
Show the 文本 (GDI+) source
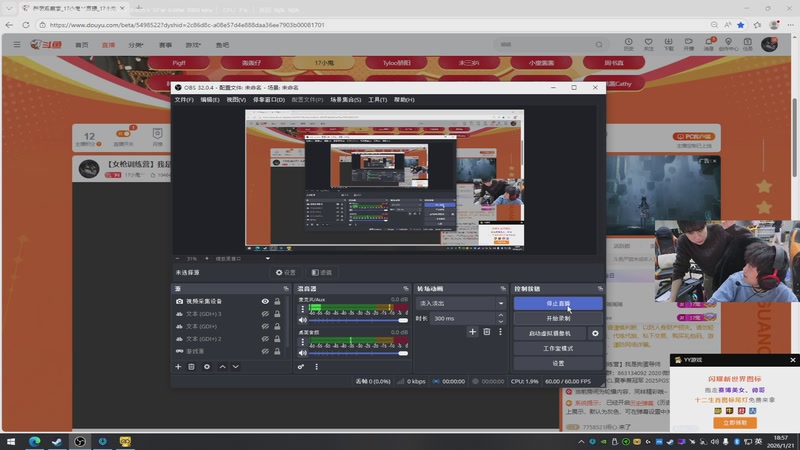click(x=265, y=327)
